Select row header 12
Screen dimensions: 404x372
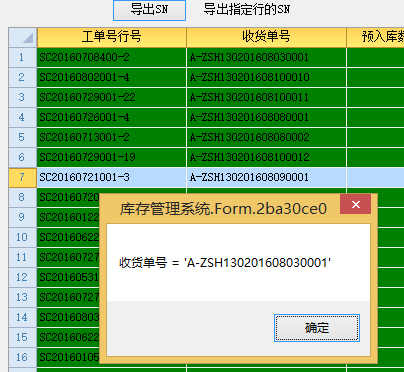click(x=23, y=277)
